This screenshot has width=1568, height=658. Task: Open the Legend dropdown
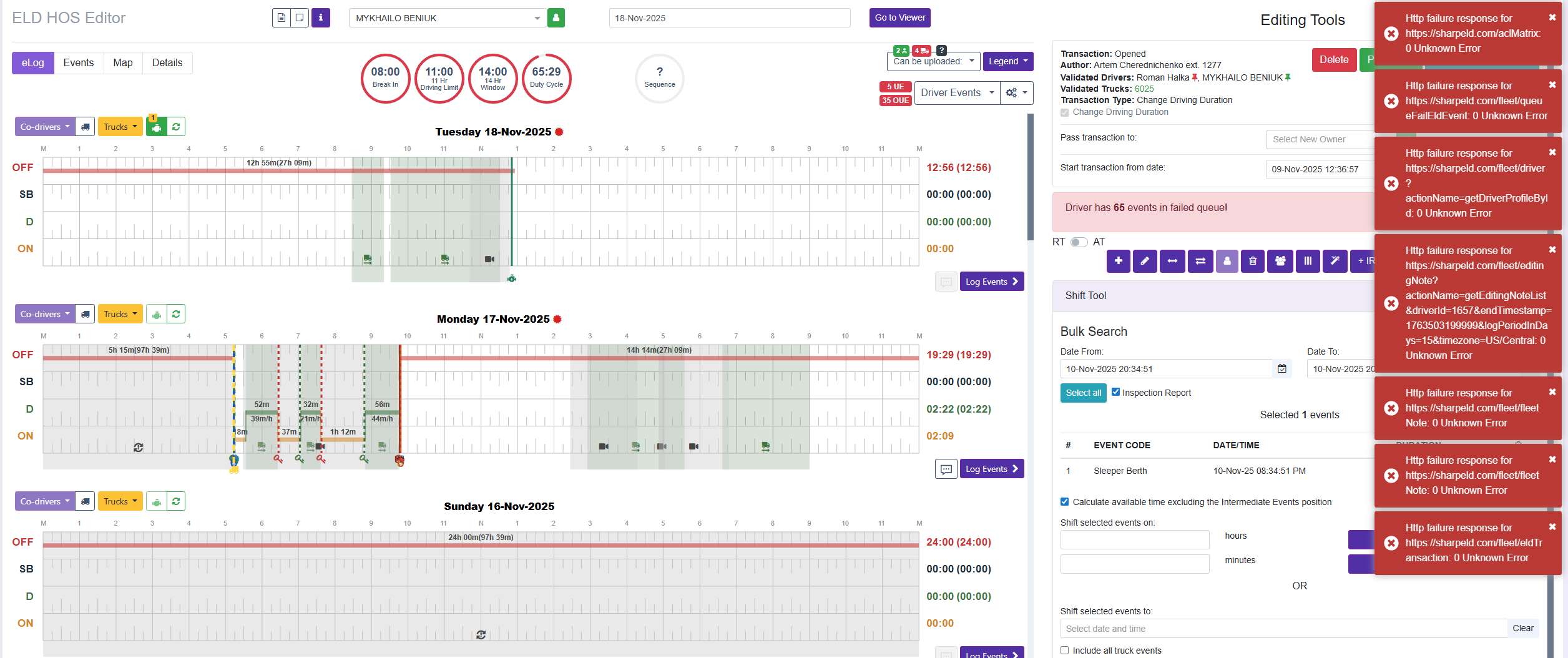point(1008,61)
